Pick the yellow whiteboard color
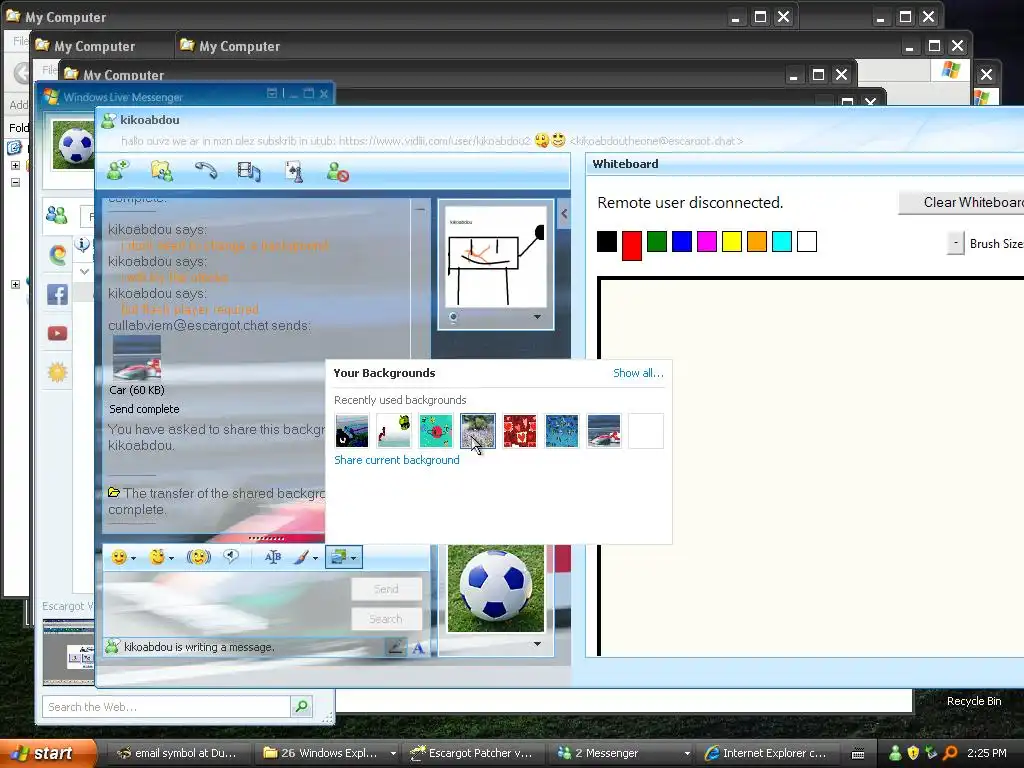Image resolution: width=1024 pixels, height=768 pixels. coord(731,242)
